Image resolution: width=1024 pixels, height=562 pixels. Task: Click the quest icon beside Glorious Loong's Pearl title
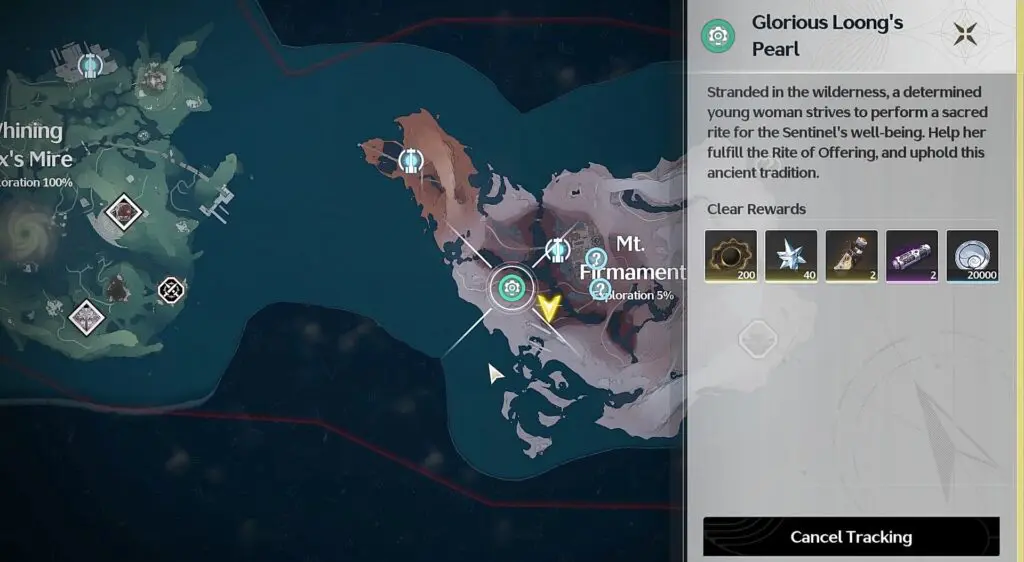point(718,35)
